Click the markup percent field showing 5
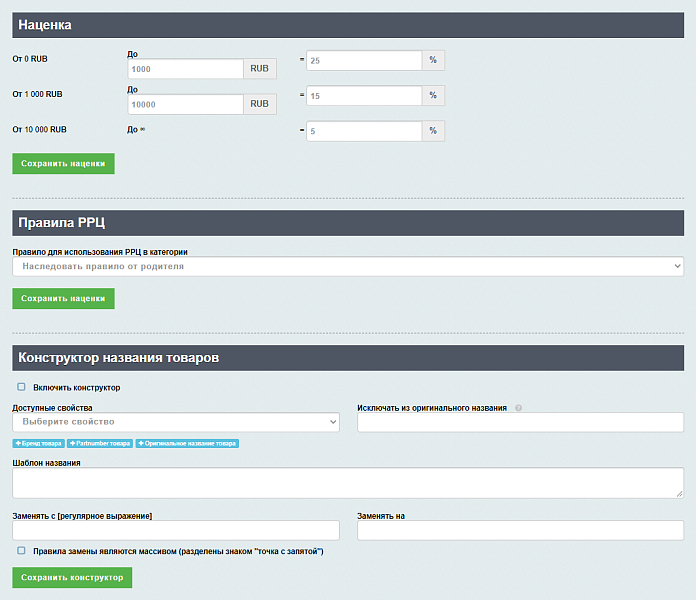Viewport: 696px width, 600px height. (x=364, y=131)
